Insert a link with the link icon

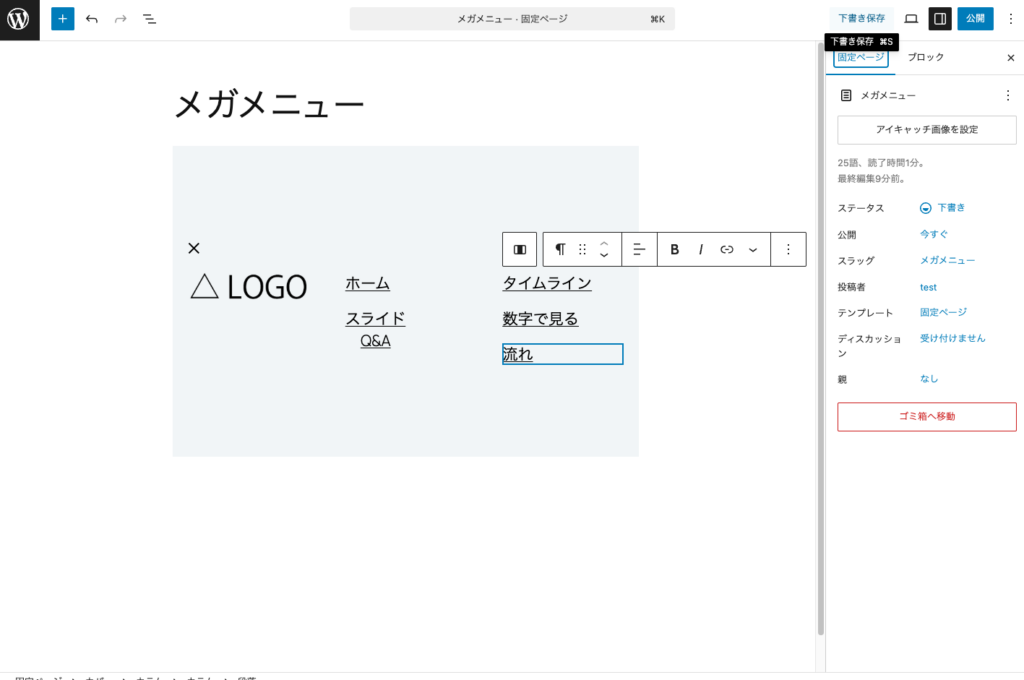[x=727, y=249]
